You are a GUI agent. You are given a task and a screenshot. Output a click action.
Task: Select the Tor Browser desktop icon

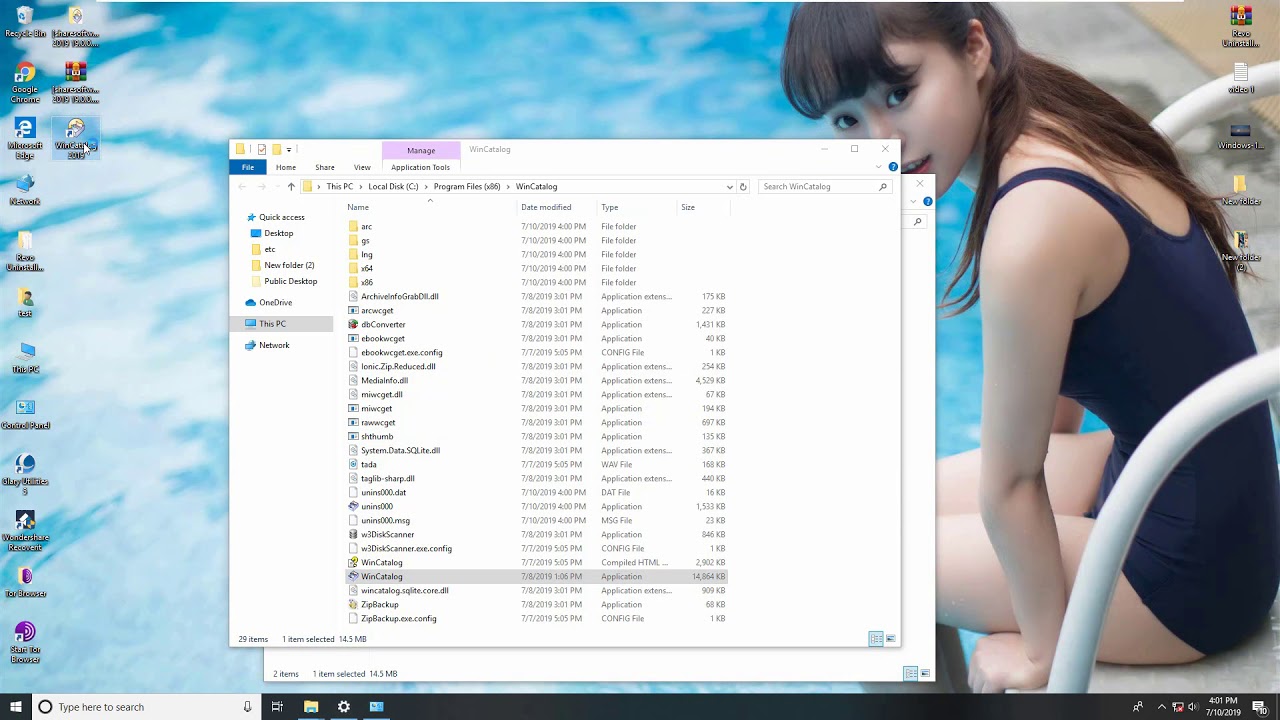tap(25, 582)
